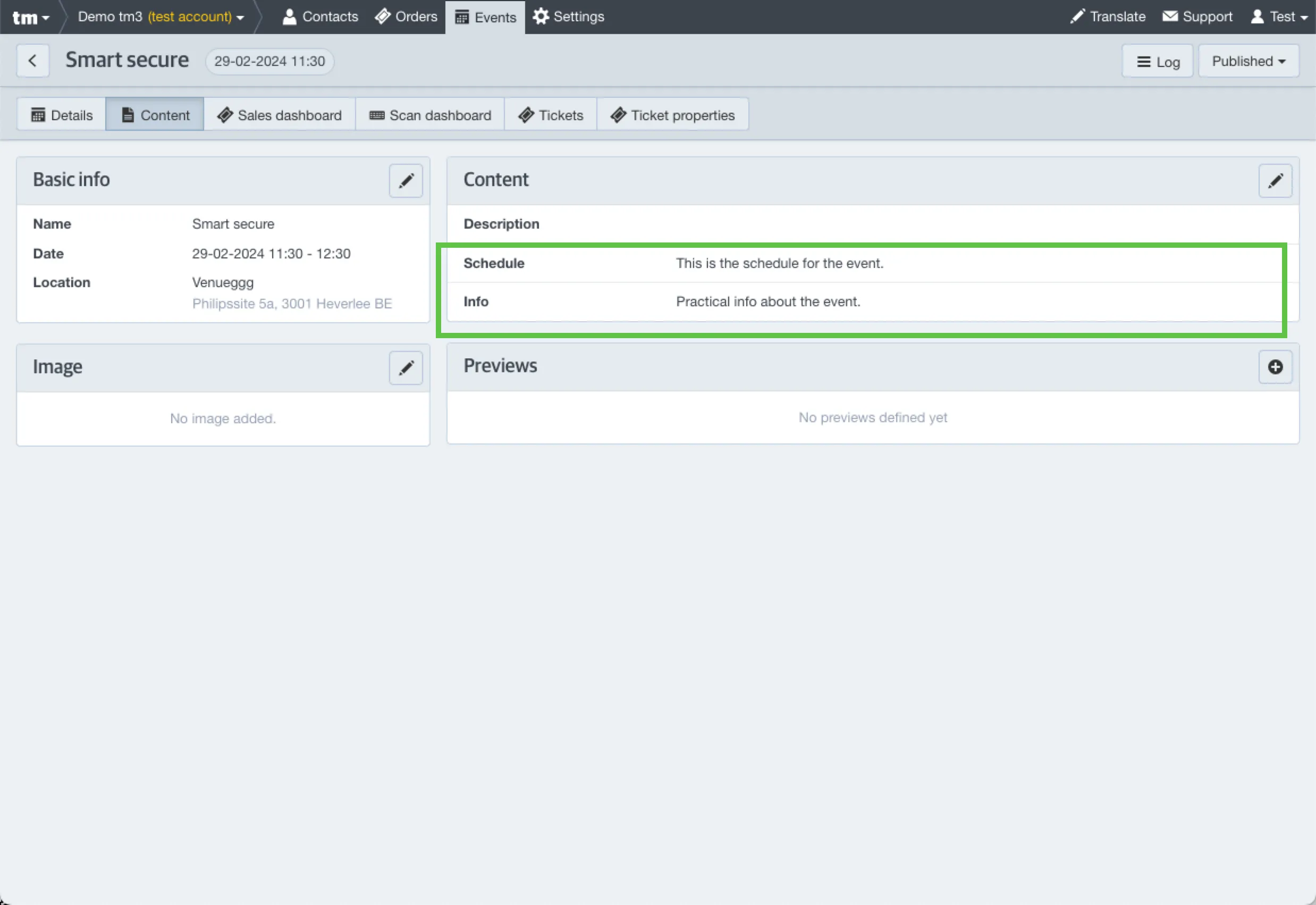
Task: Click the back arrow next to Smart secure
Action: (x=32, y=61)
